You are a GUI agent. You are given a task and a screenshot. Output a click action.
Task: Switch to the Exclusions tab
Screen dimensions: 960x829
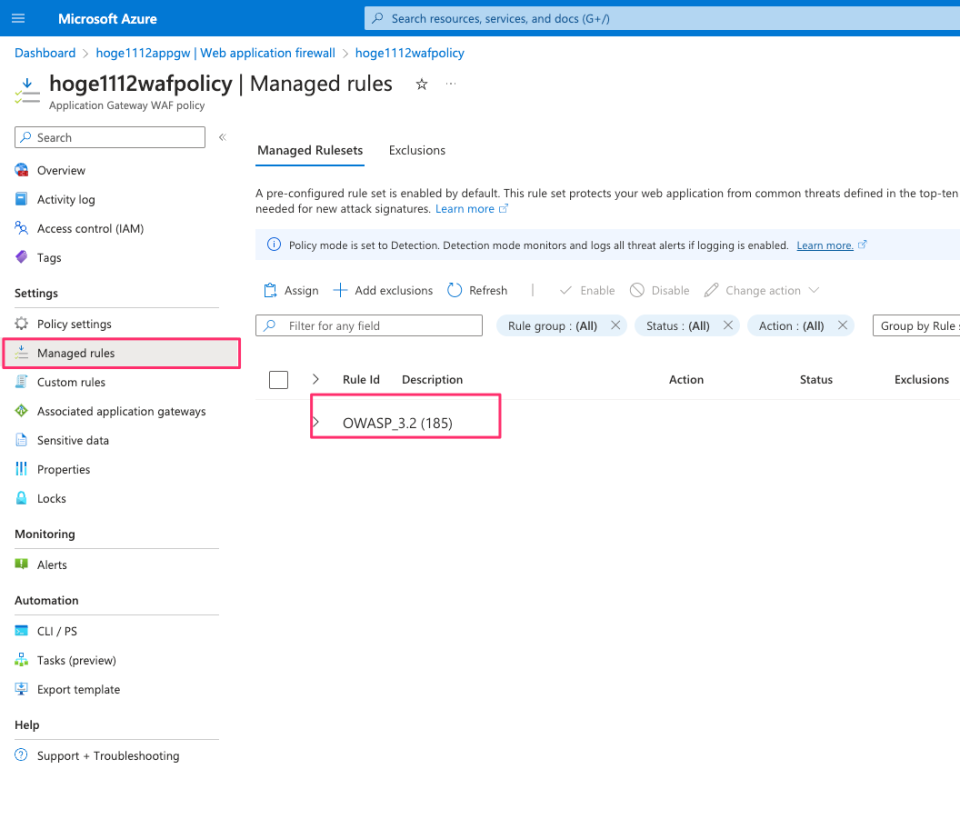tap(417, 150)
